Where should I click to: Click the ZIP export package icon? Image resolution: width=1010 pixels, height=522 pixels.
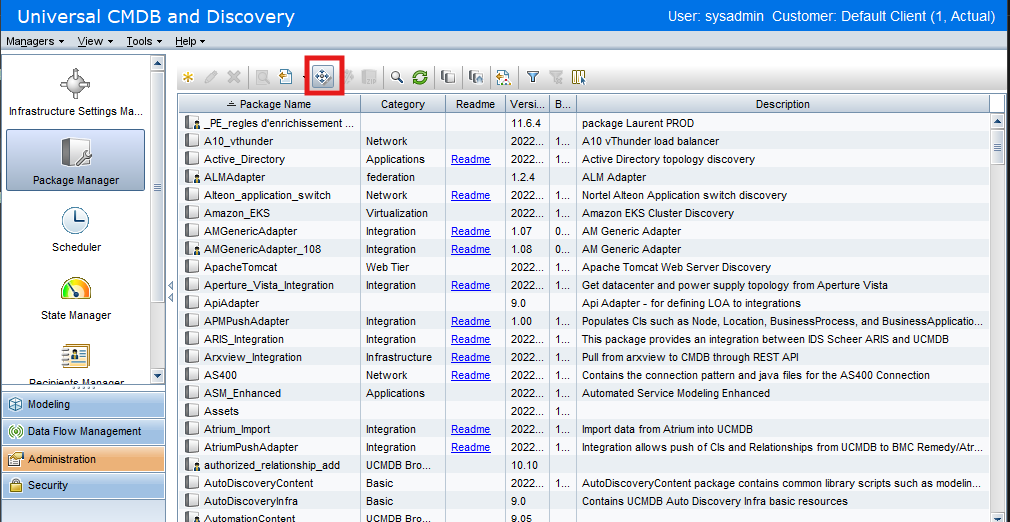tap(369, 78)
